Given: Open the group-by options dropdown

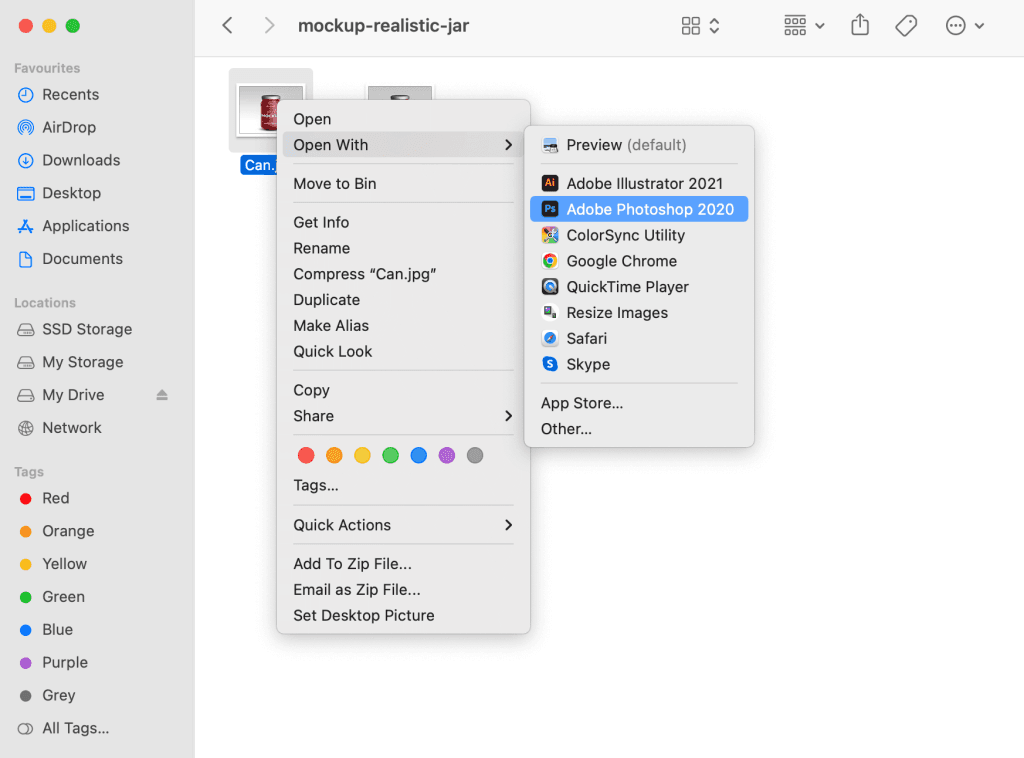Looking at the screenshot, I should pyautogui.click(x=804, y=25).
